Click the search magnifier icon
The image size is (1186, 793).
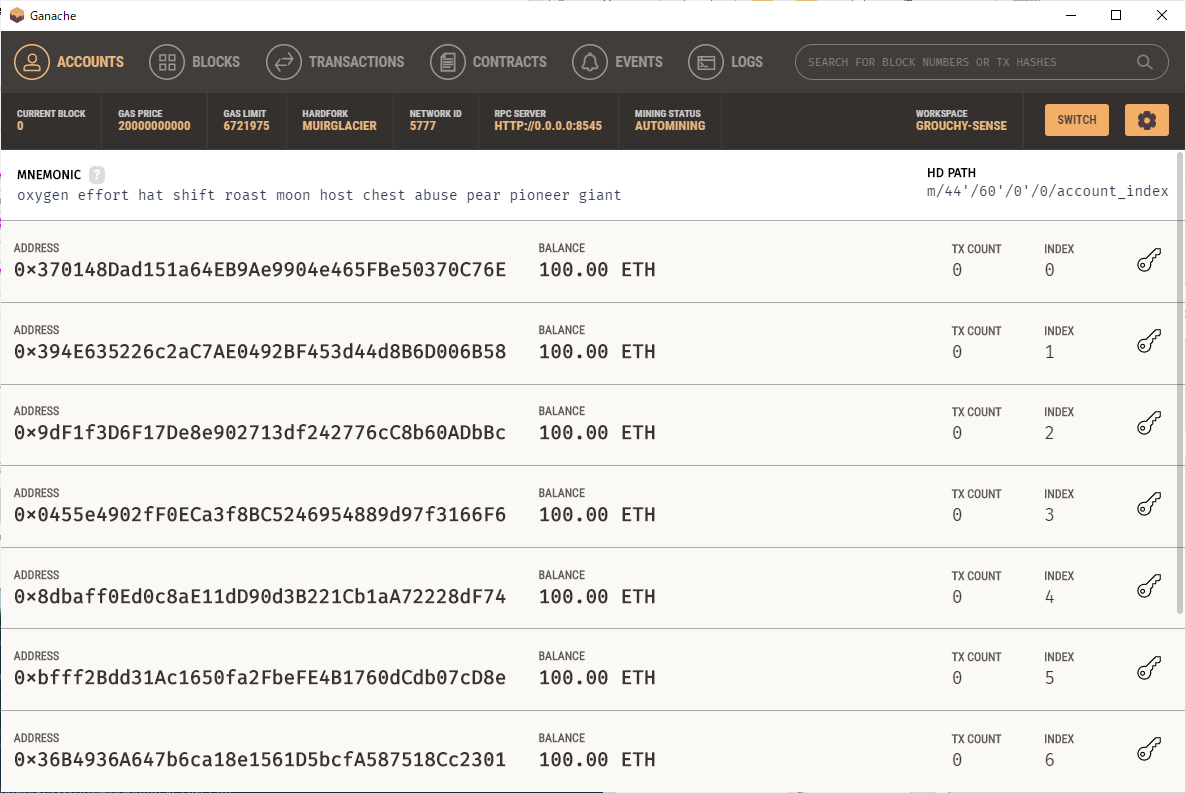pyautogui.click(x=1145, y=62)
